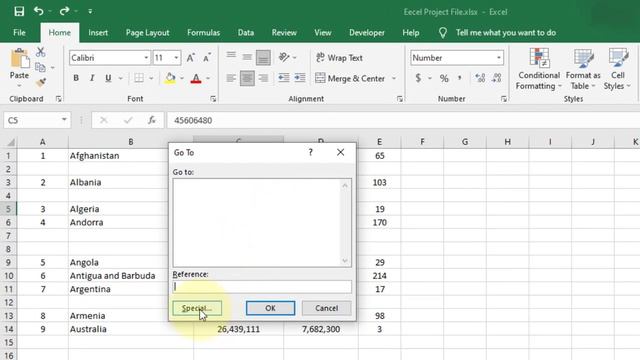Toggle underline formatting

pos(108,78)
